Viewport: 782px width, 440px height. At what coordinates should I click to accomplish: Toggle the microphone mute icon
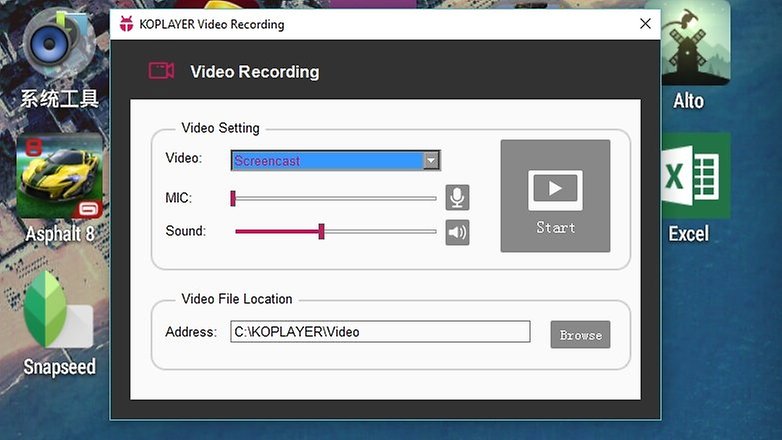tap(457, 198)
